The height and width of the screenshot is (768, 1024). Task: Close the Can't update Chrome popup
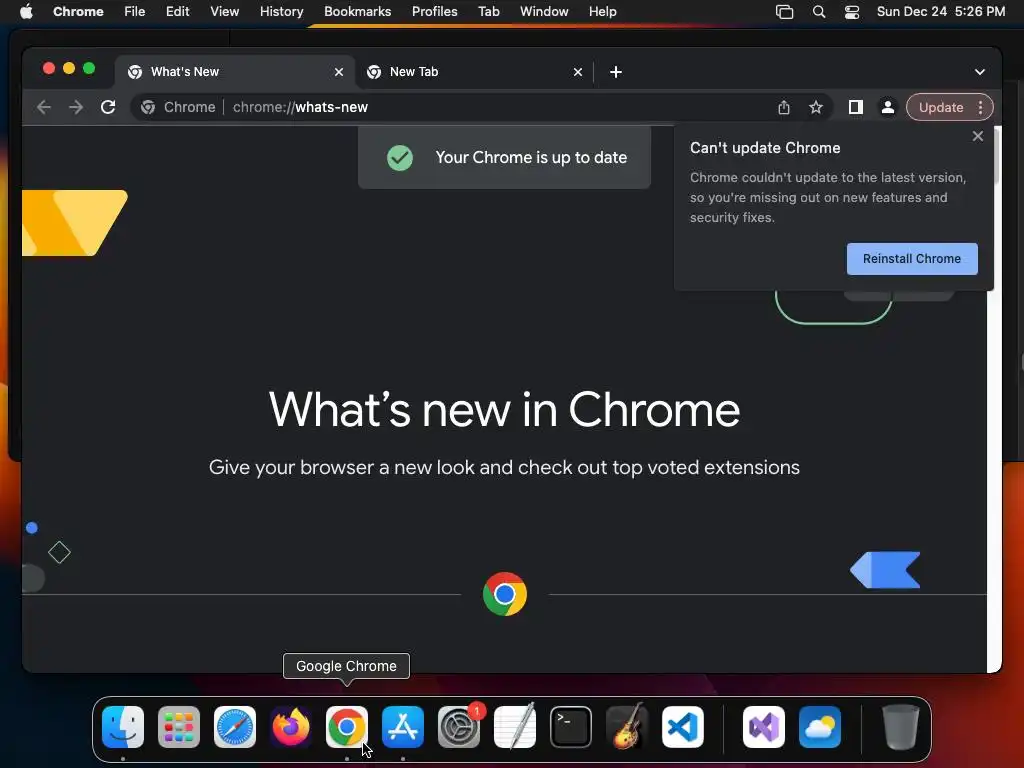(978, 136)
